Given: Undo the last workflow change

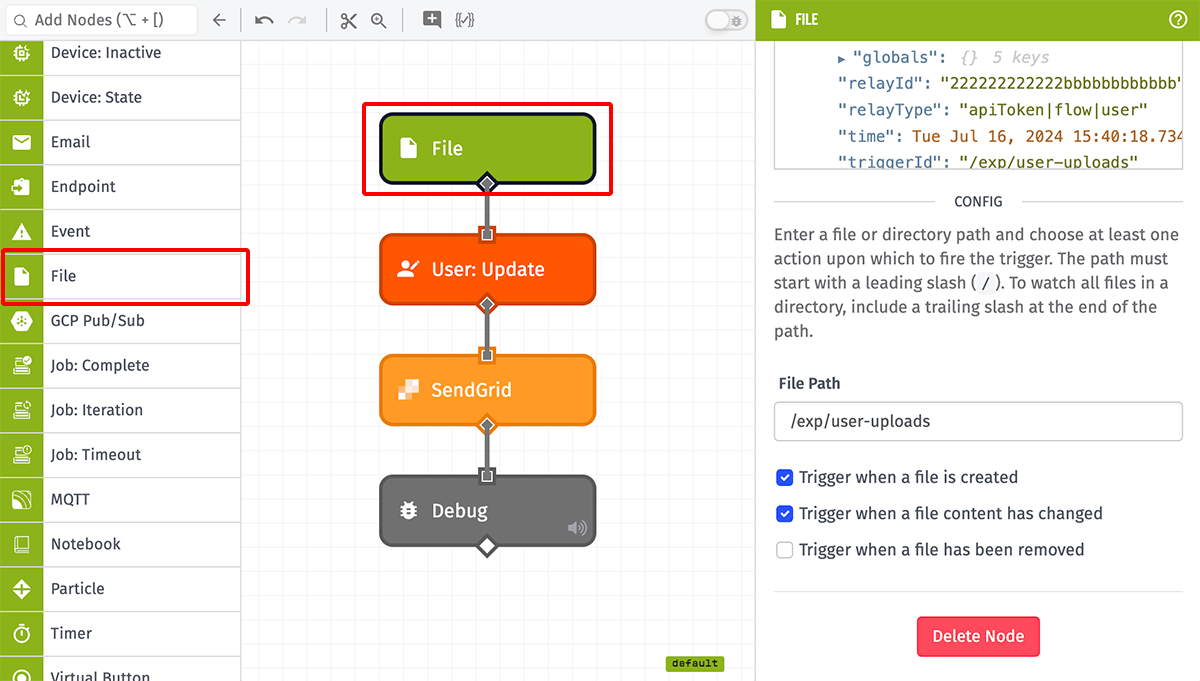Looking at the screenshot, I should coord(264,20).
